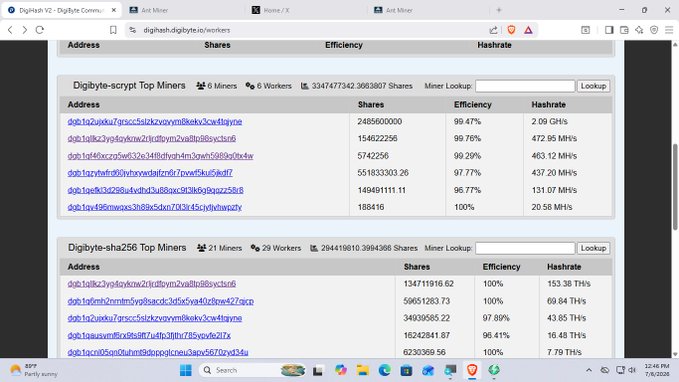Click the 99.47% efficiency value
The height and width of the screenshot is (382, 679).
coord(467,122)
